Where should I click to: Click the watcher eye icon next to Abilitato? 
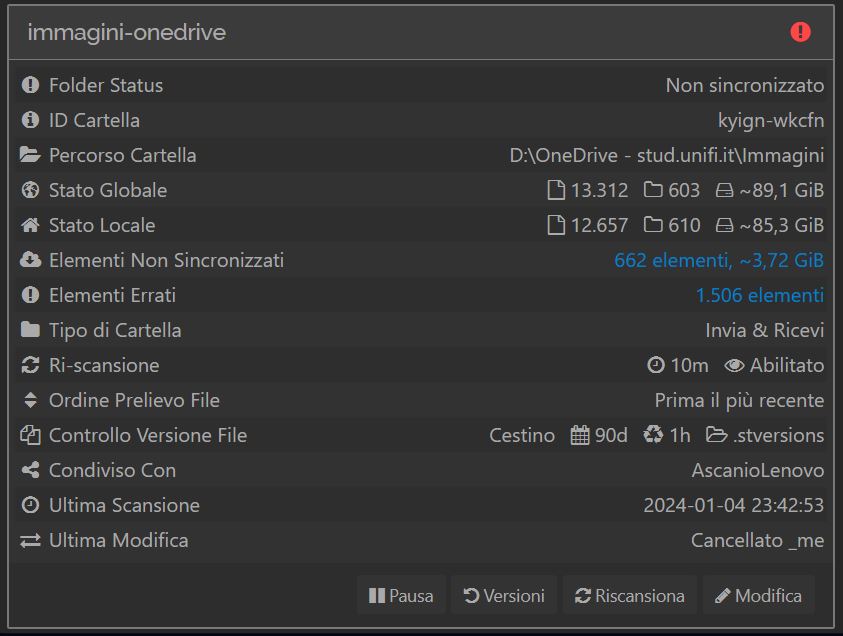coord(734,366)
